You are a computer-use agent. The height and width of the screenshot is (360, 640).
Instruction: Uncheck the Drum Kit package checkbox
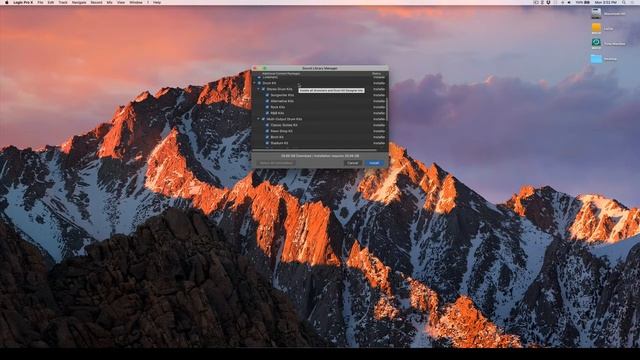pyautogui.click(x=259, y=83)
